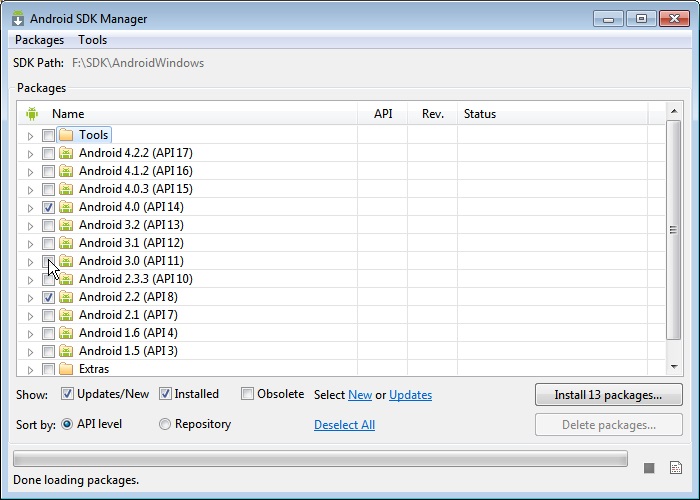Click the Deselect All link
Screen dimensions: 700x500
[344, 425]
